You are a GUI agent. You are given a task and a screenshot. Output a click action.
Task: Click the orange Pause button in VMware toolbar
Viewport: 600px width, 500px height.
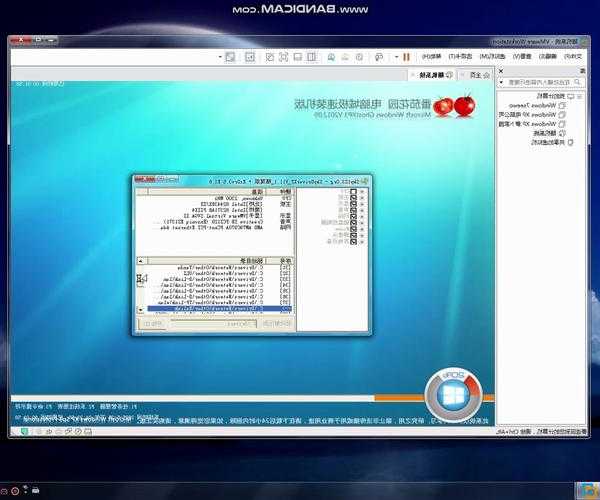click(x=406, y=57)
